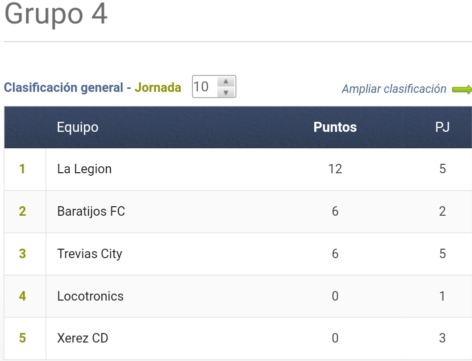Screen dimensions: 472x361
Task: Open the Ampliar clasificación link
Action: (394, 89)
